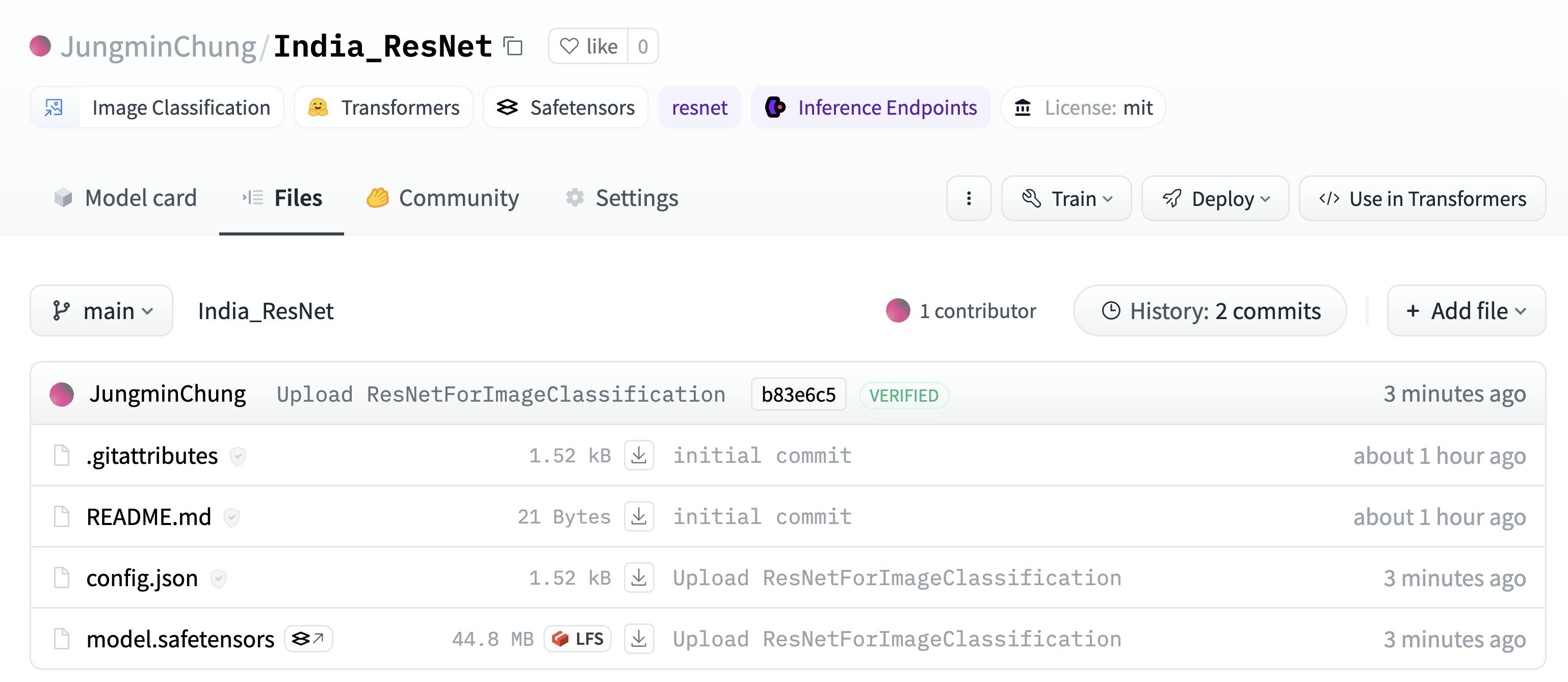
Task: Click Use in Transformers button
Action: pos(1423,198)
